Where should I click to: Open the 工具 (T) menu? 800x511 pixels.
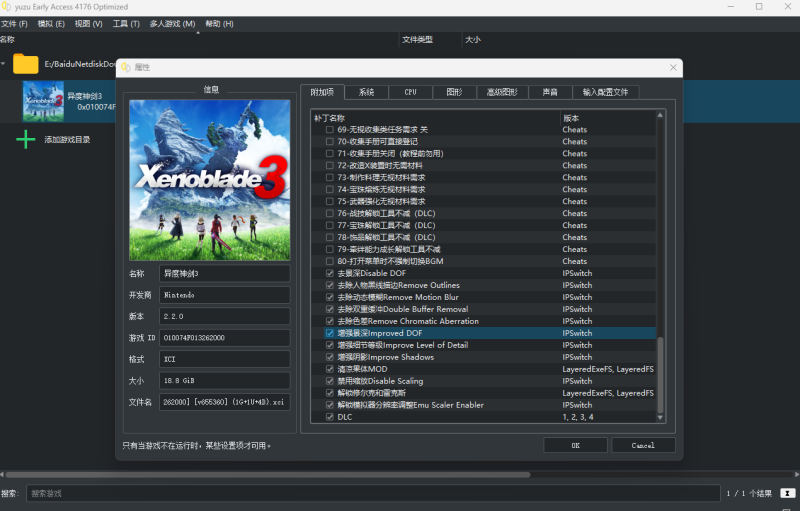126,24
